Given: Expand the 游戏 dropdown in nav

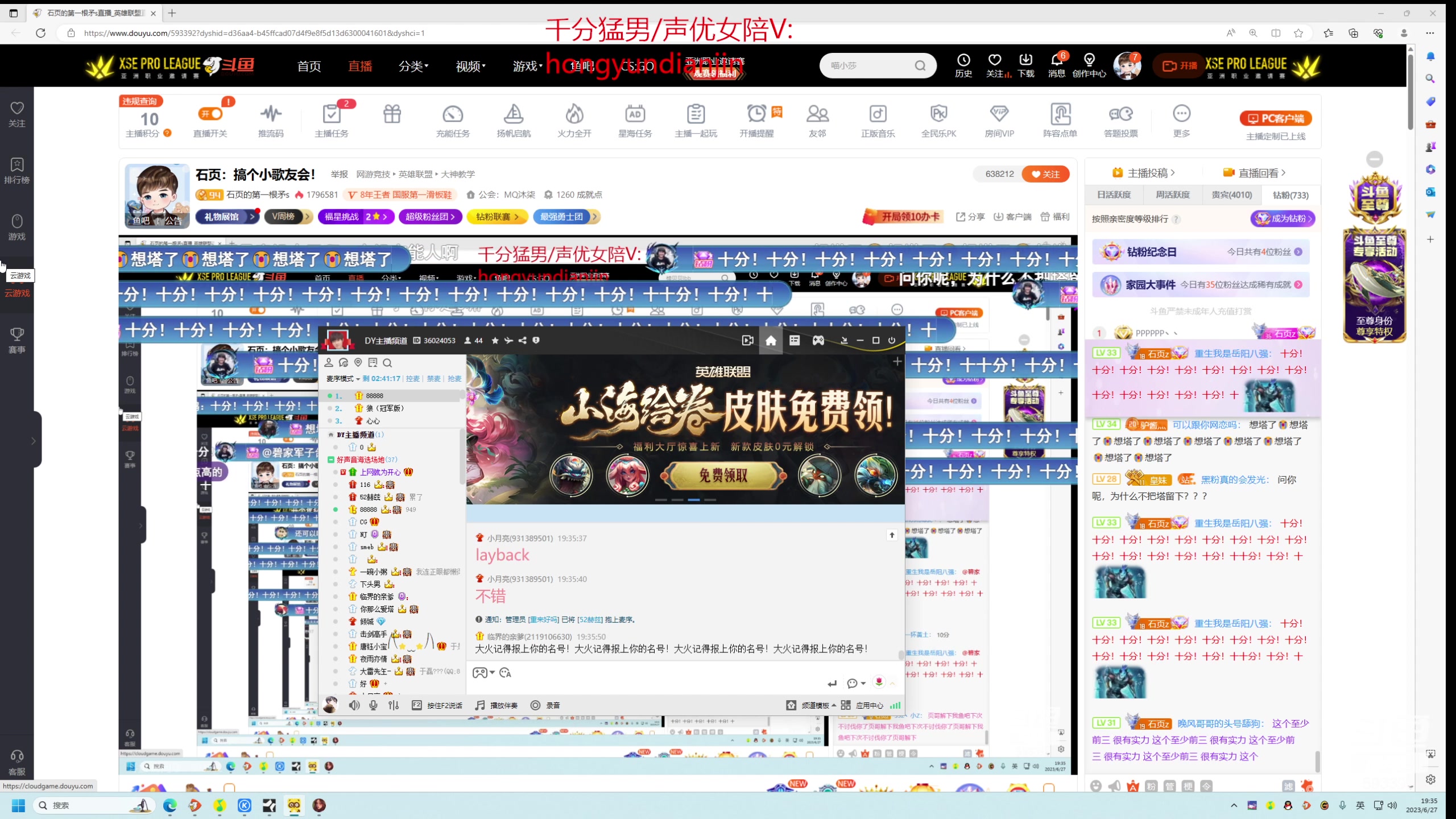Looking at the screenshot, I should pos(527,66).
